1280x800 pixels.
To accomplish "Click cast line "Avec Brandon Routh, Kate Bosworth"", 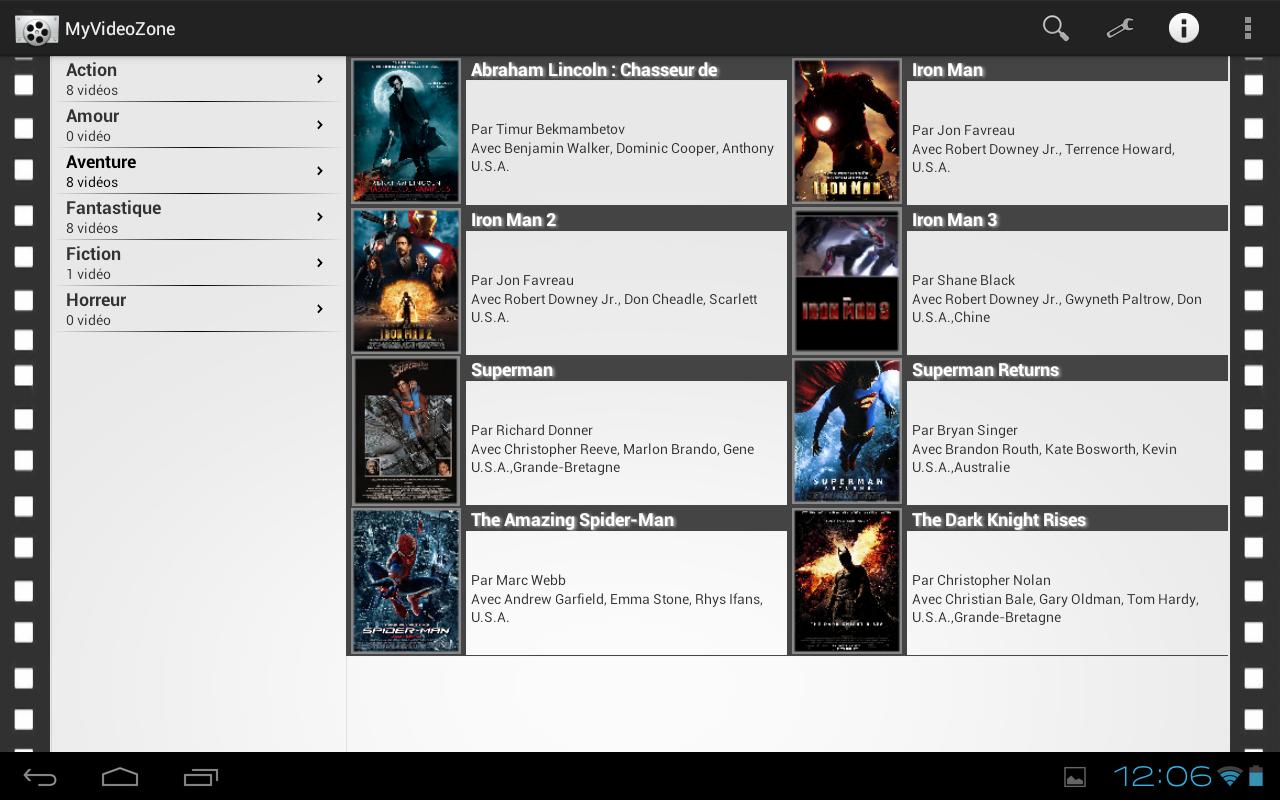I will click(1044, 449).
